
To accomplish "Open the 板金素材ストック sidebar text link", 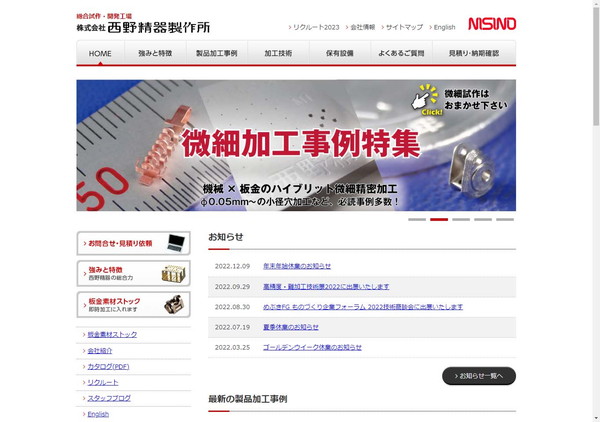I will (112, 334).
